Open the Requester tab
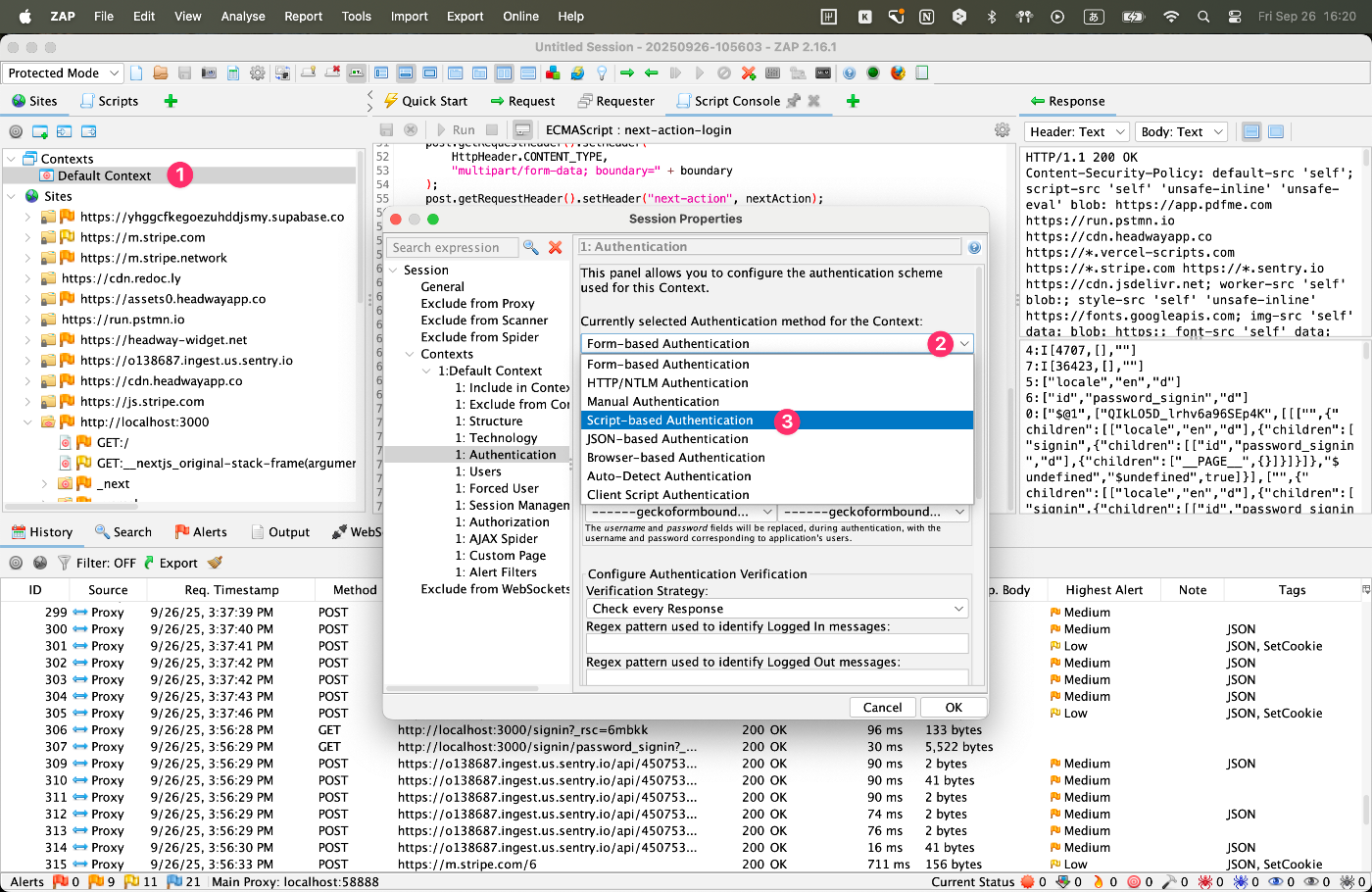Image resolution: width=1372 pixels, height=892 pixels. click(615, 101)
